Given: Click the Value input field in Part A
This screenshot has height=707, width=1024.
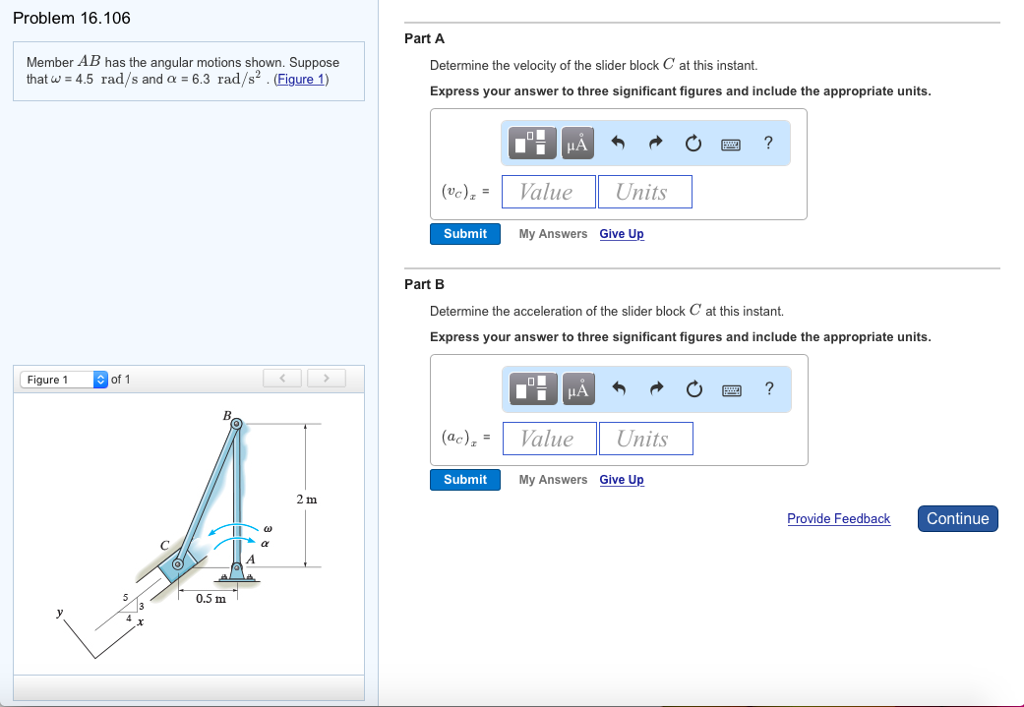Looking at the screenshot, I should tap(548, 191).
